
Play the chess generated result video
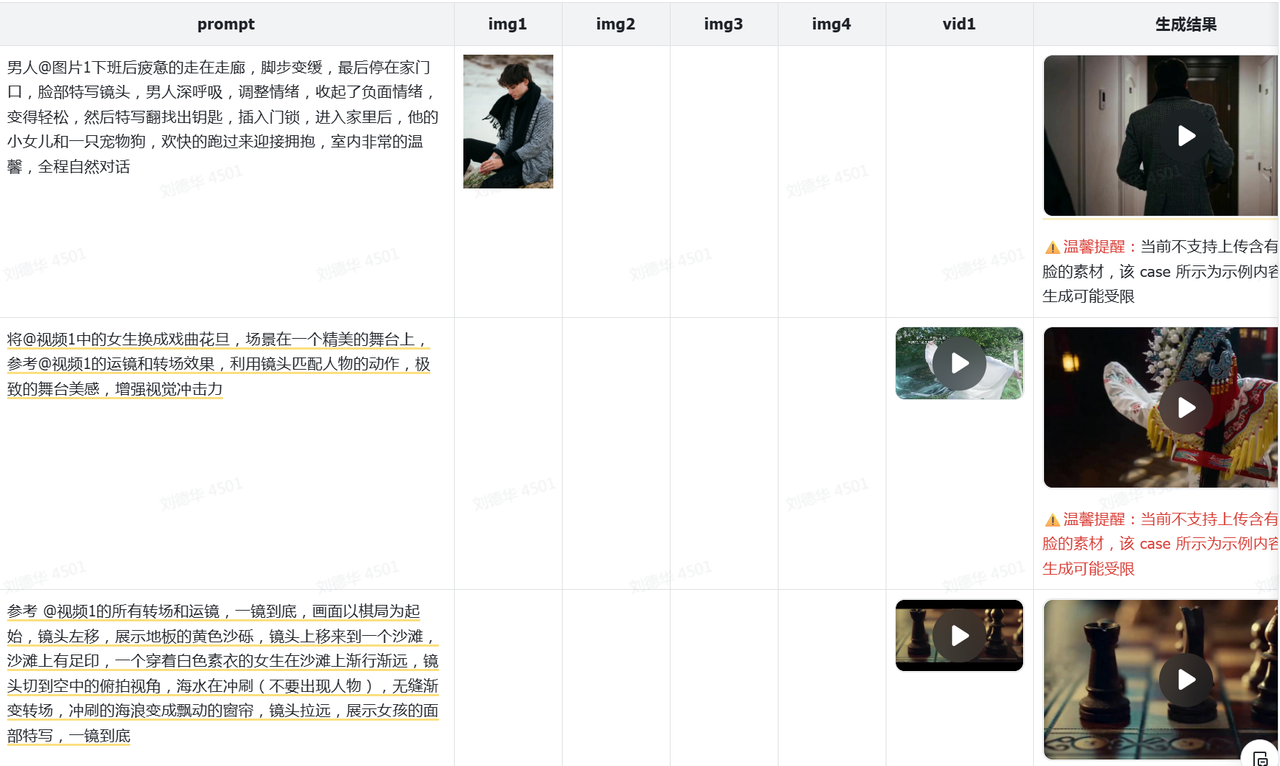pos(1186,680)
